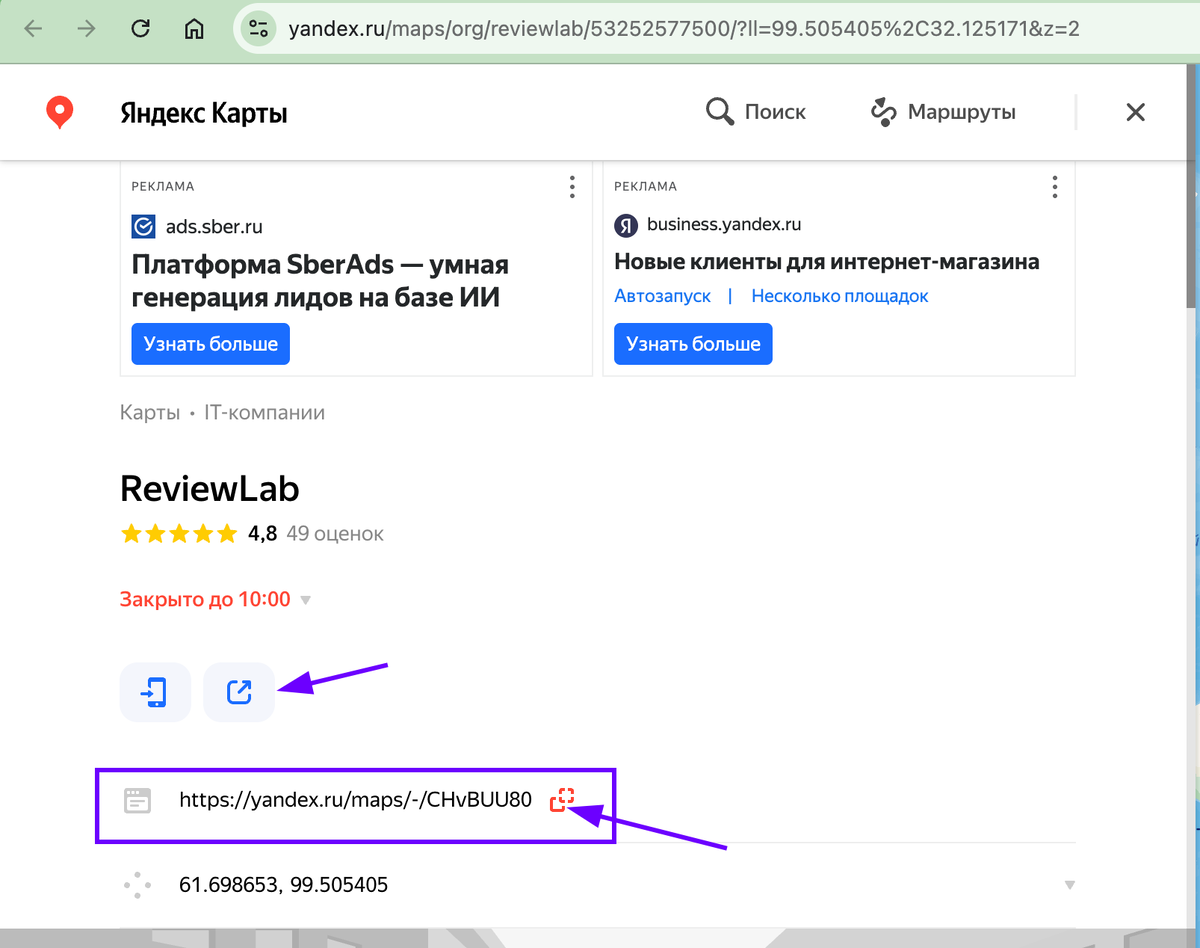Open ads.sber.ru ad domain
This screenshot has width=1200, height=948.
214,226
